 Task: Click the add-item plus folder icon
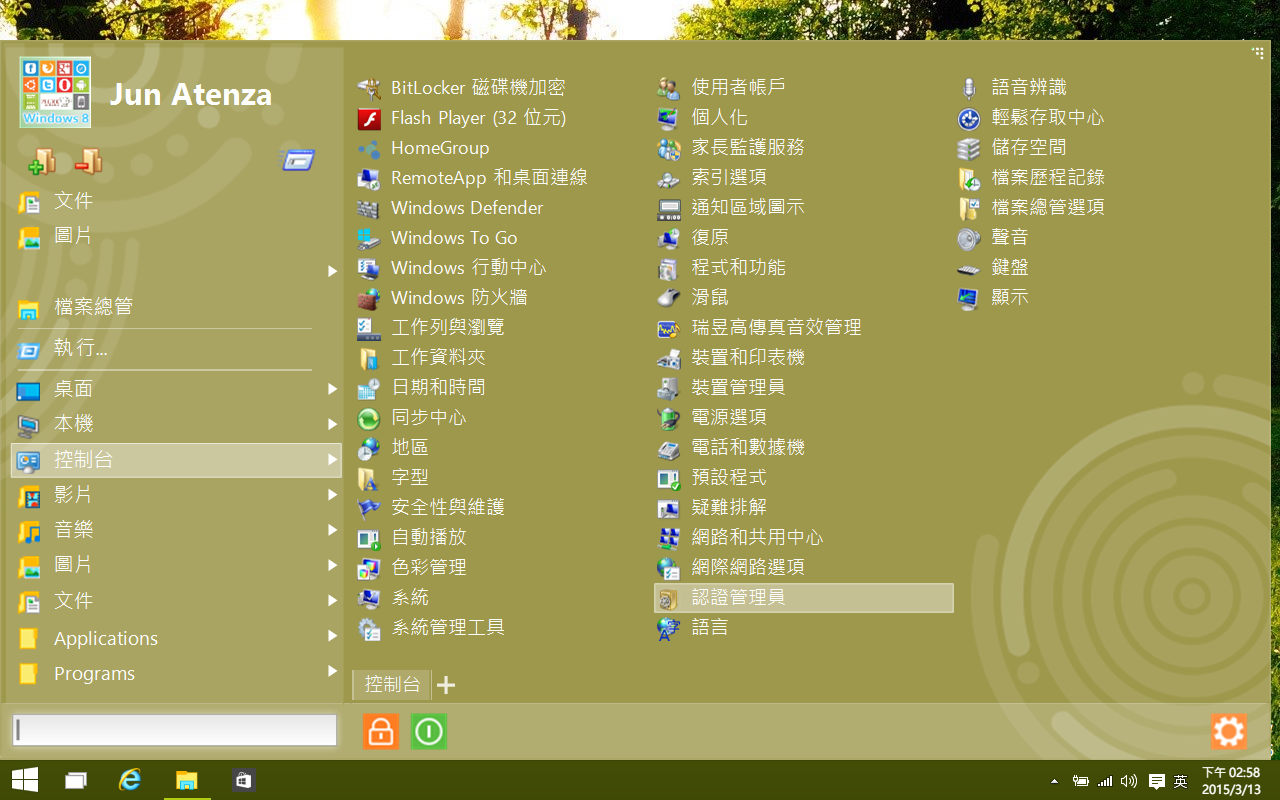click(x=42, y=162)
